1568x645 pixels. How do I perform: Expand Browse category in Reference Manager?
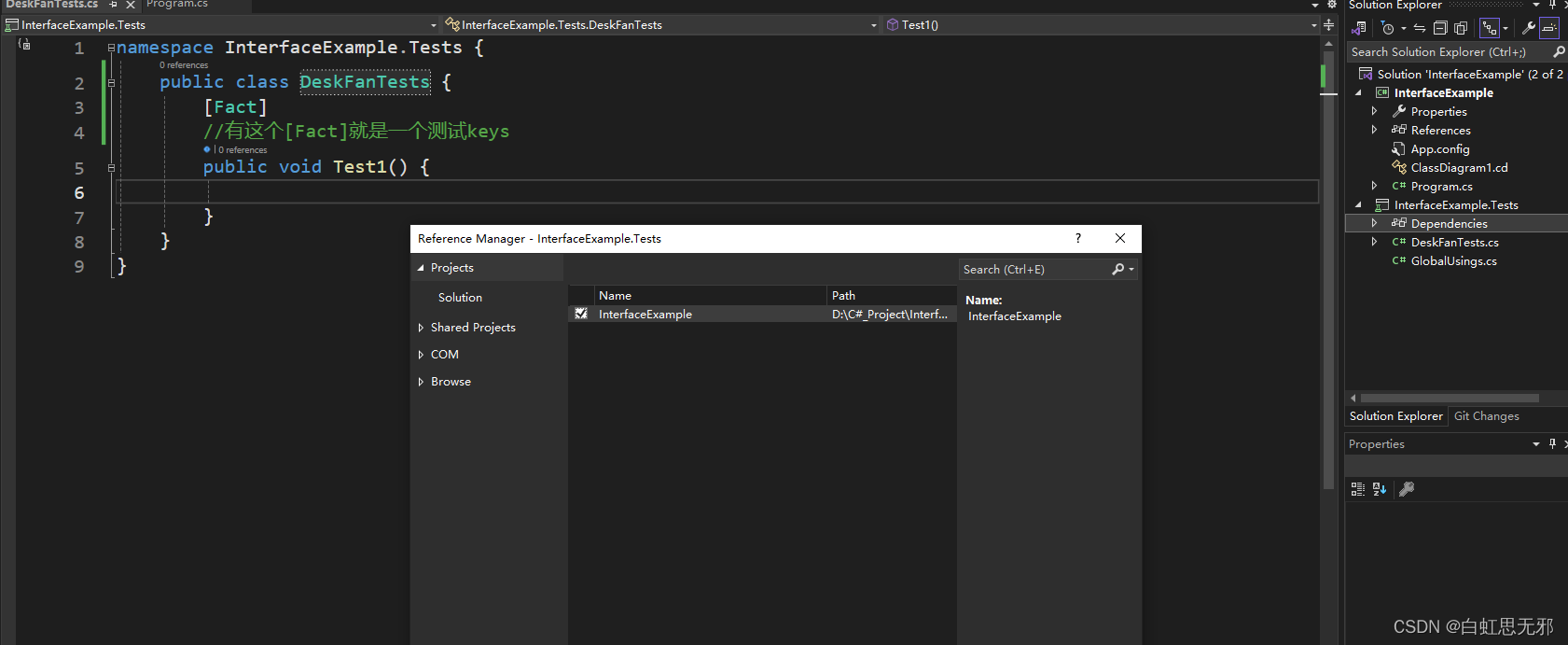click(x=421, y=382)
